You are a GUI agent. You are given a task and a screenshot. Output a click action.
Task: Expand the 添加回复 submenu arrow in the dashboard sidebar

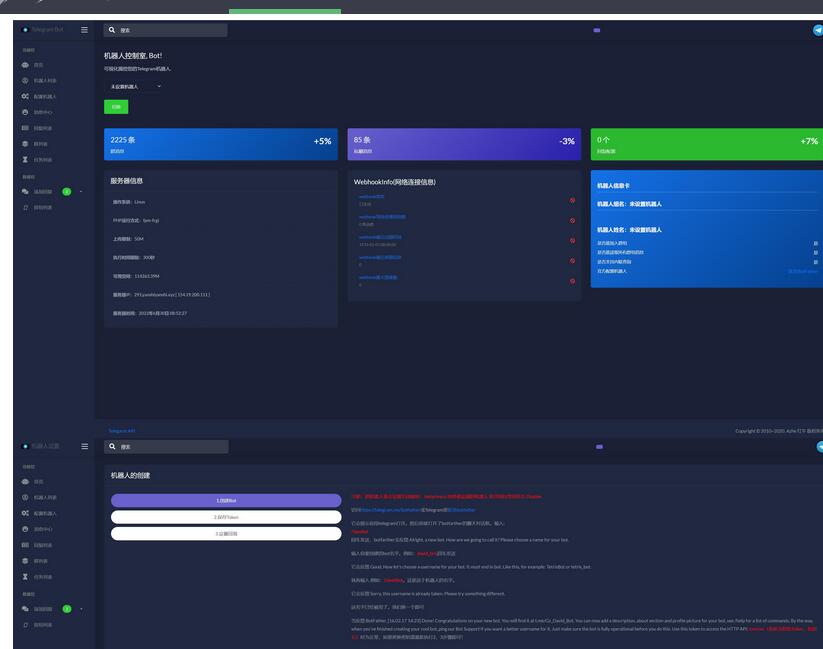pyautogui.click(x=81, y=191)
